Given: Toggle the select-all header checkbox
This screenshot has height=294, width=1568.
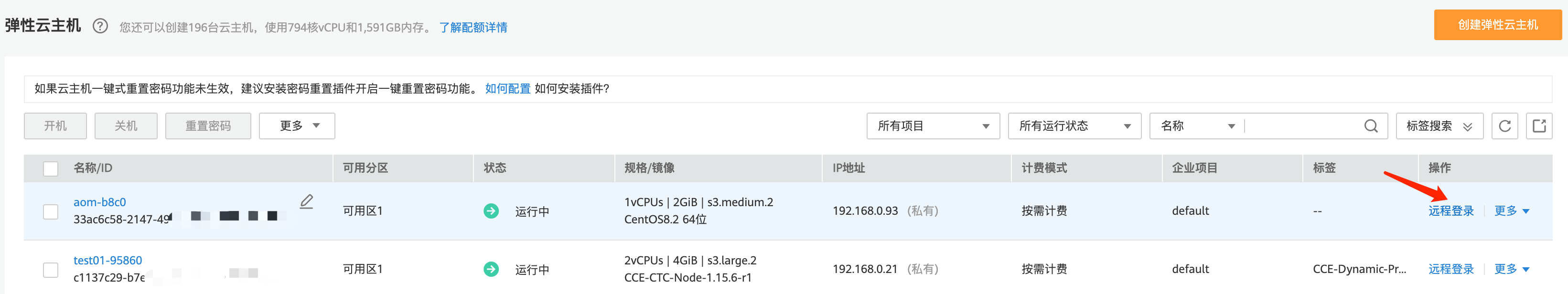Looking at the screenshot, I should click(x=51, y=168).
